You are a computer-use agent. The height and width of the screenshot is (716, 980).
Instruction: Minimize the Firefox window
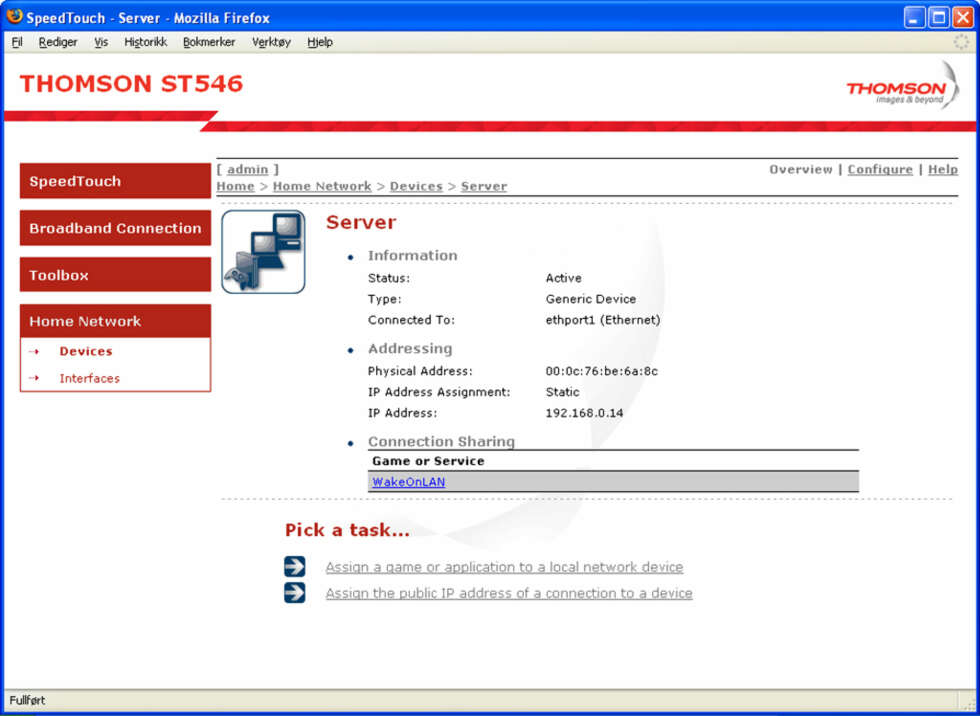click(x=914, y=17)
